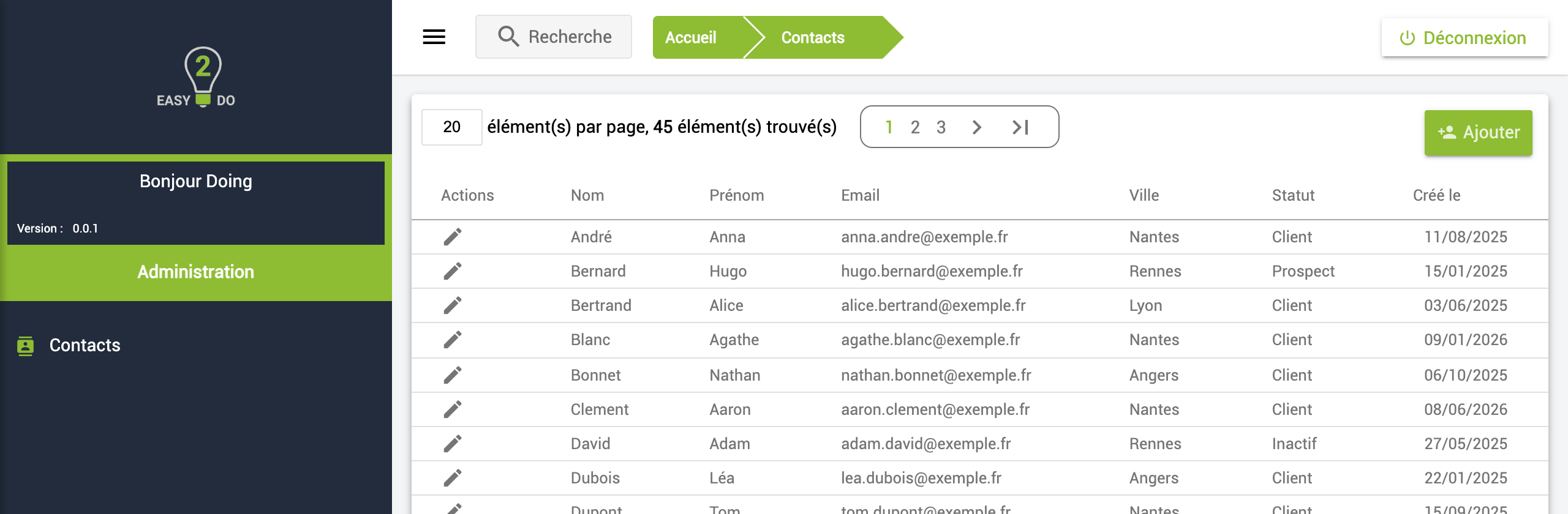This screenshot has width=1568, height=514.
Task: Go to page 3
Action: coord(941,127)
